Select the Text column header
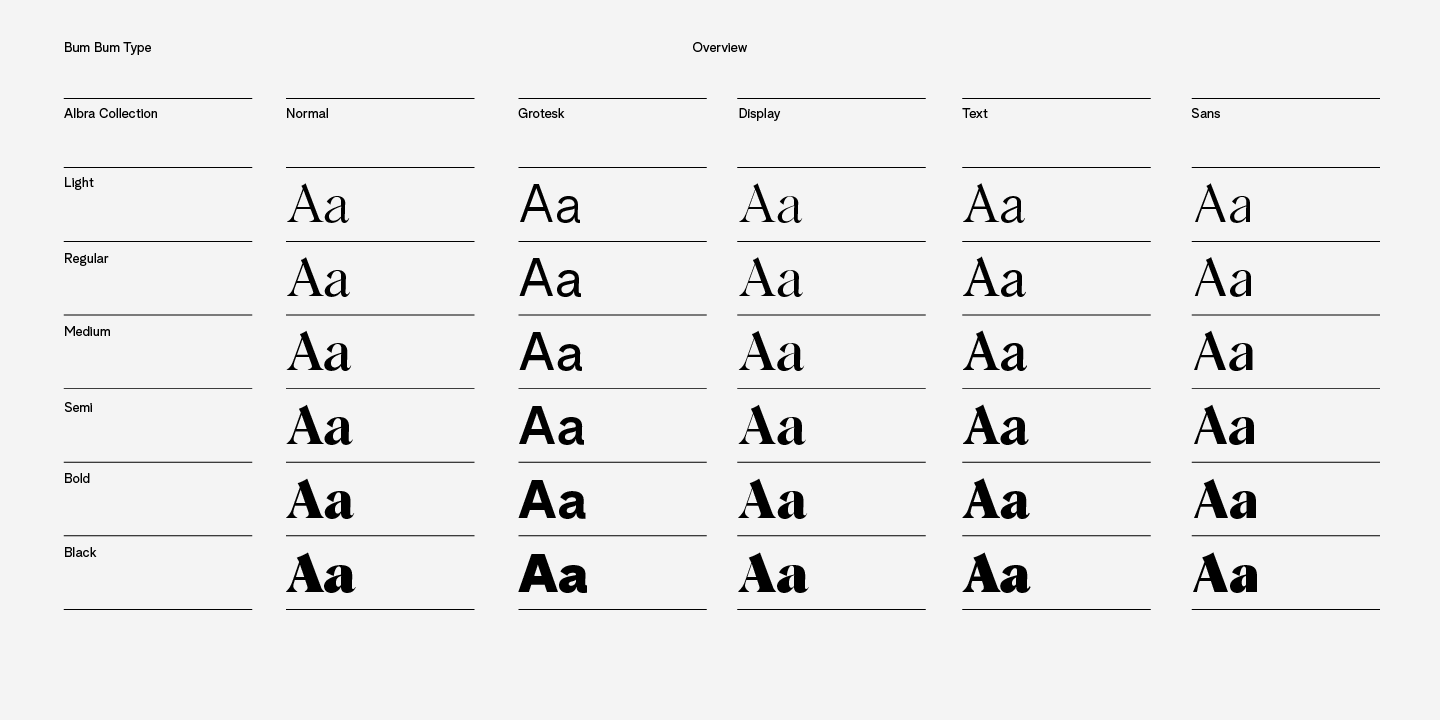Screen dimensions: 1440x720 pos(975,114)
